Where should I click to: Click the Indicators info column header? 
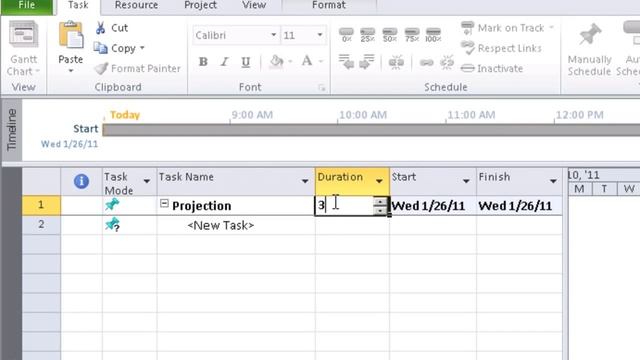pyautogui.click(x=81, y=181)
